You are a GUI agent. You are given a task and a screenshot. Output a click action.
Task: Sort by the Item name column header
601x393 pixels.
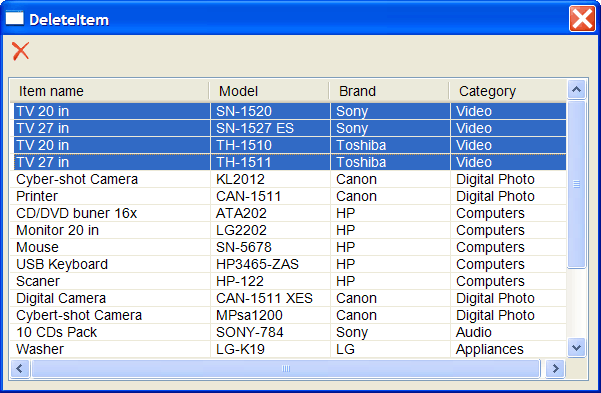click(x=110, y=91)
